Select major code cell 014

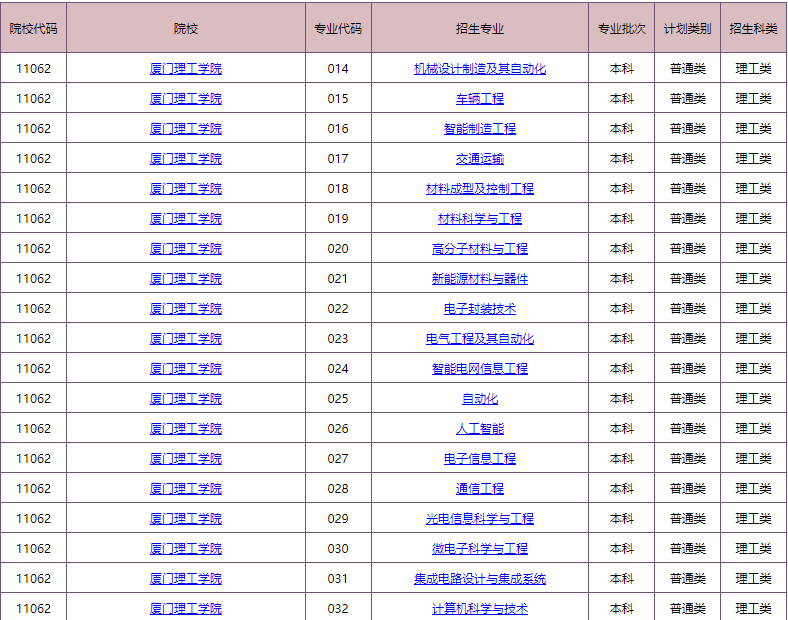338,69
